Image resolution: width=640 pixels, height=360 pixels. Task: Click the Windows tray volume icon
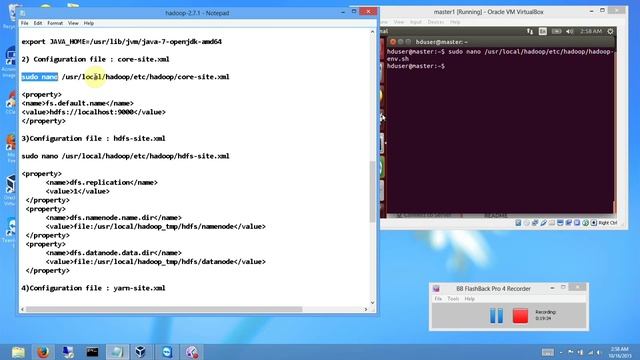coord(600,352)
